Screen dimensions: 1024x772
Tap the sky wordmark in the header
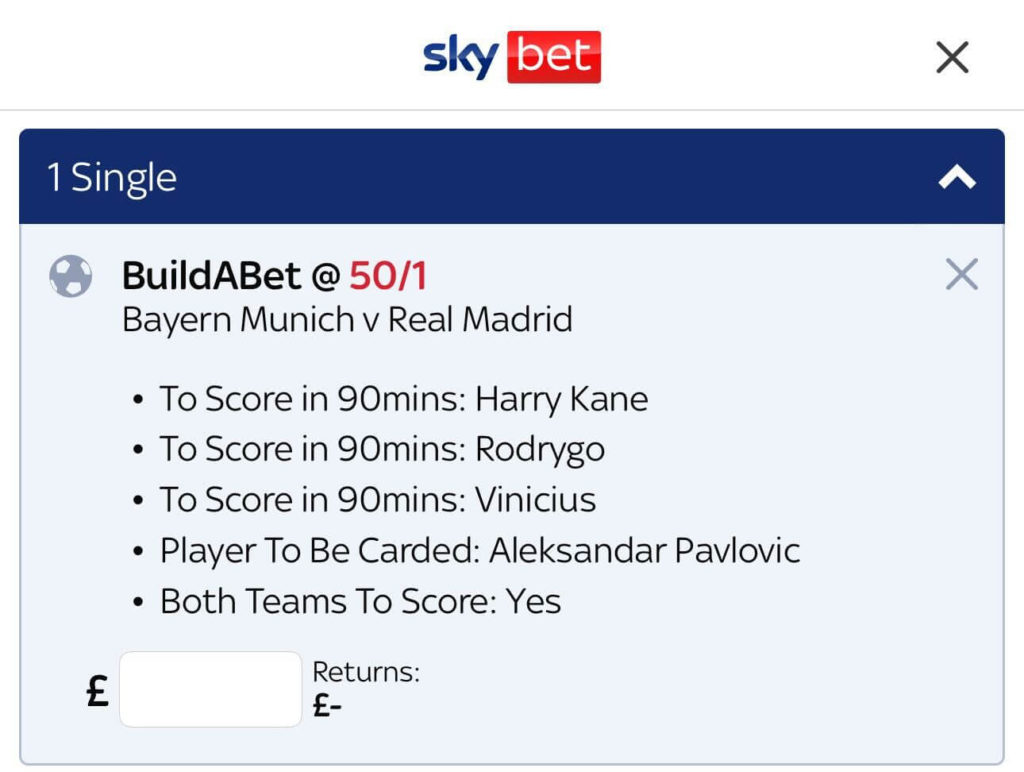459,57
